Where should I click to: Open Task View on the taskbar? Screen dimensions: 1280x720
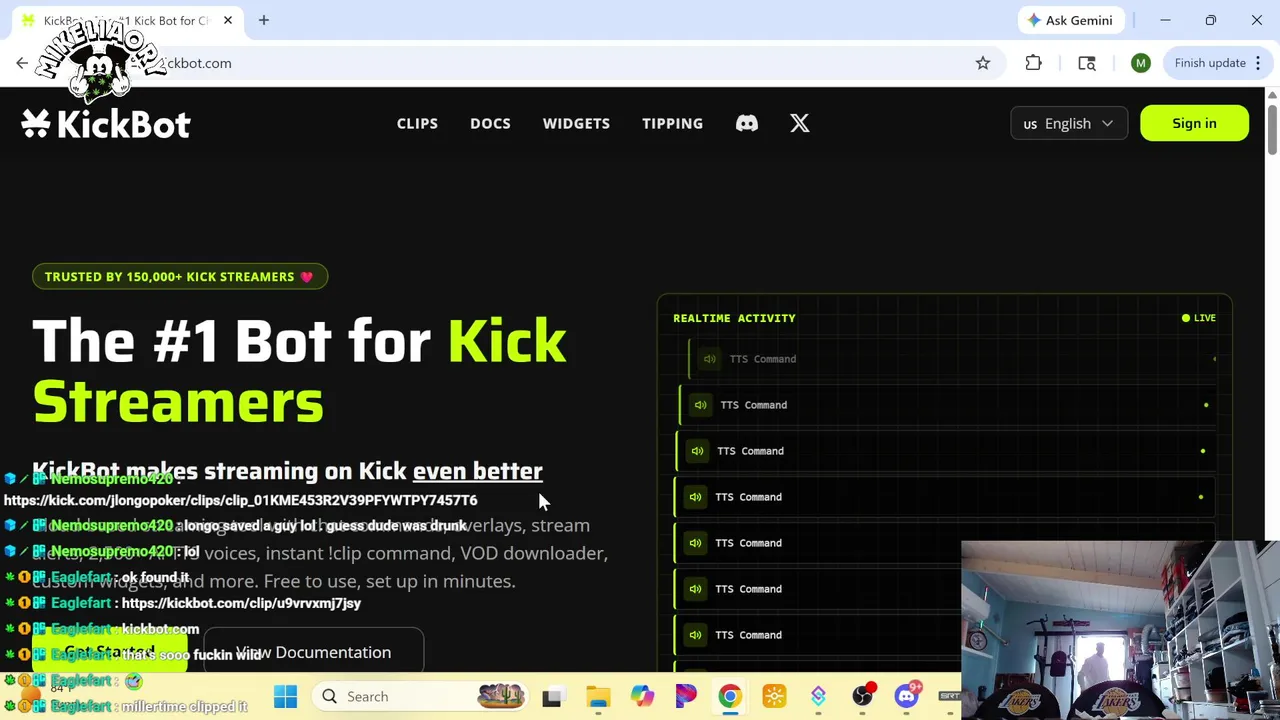point(551,696)
